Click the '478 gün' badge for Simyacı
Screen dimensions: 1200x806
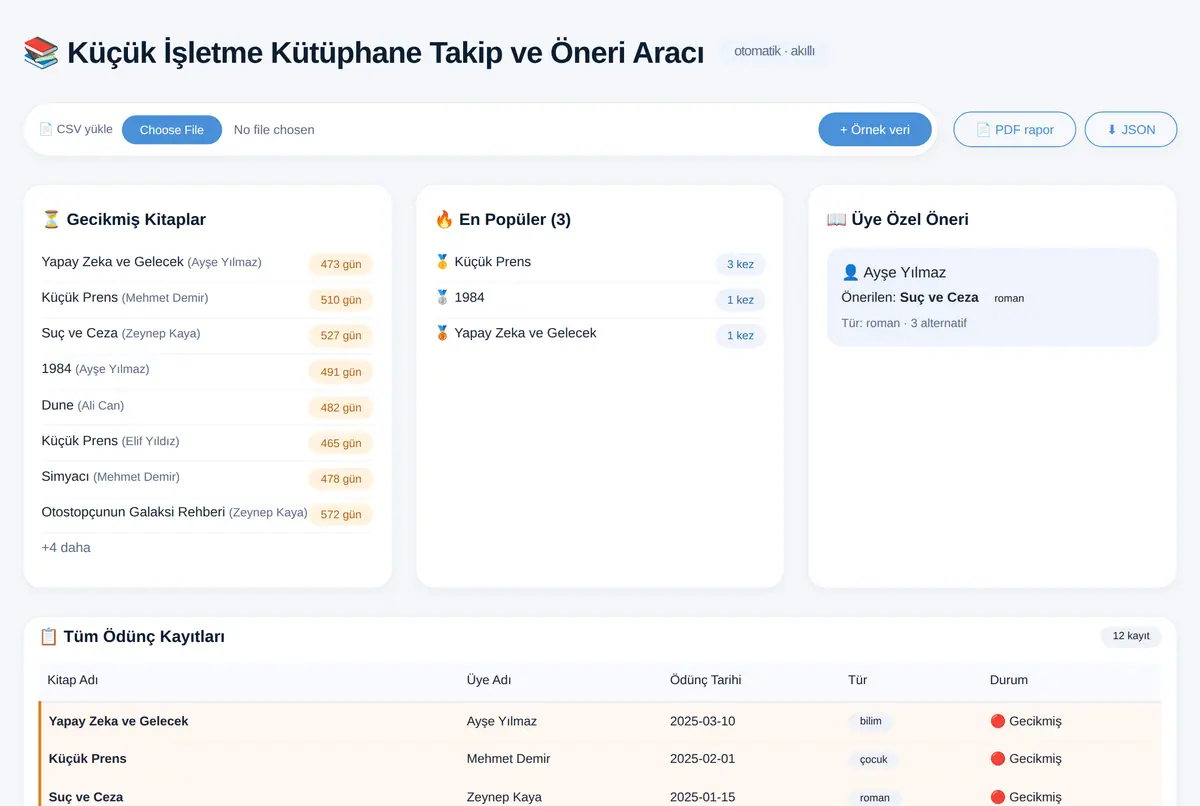coord(341,479)
